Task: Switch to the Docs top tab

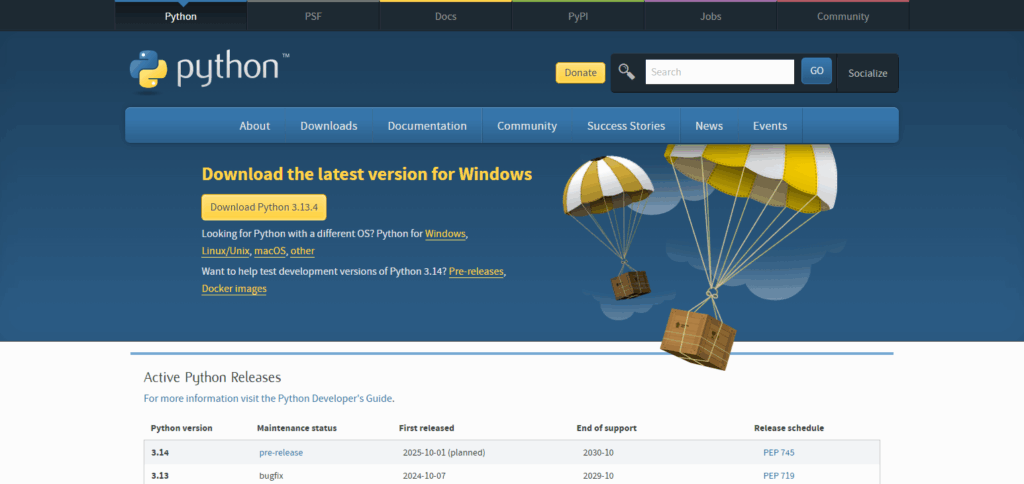Action: 445,16
